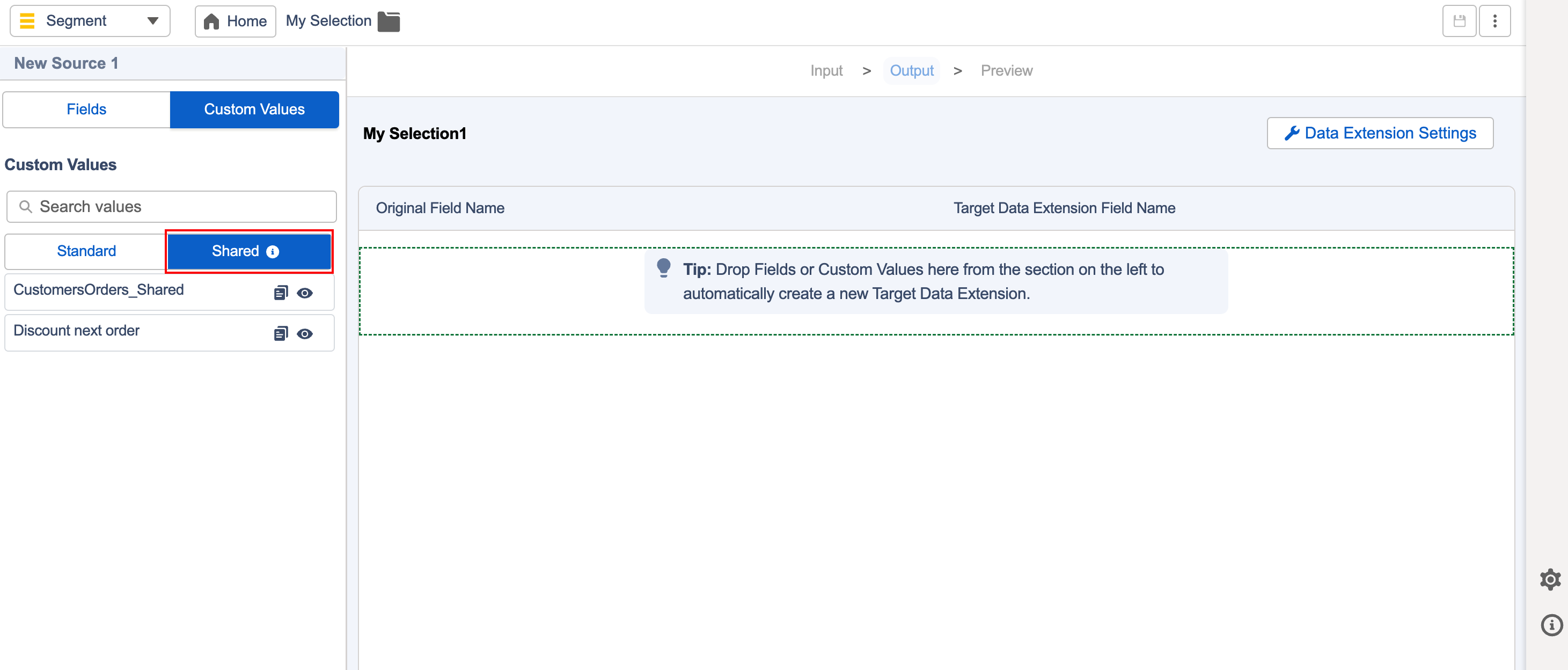This screenshot has height=670, width=1568.
Task: Click the save disk icon
Action: (x=1459, y=21)
